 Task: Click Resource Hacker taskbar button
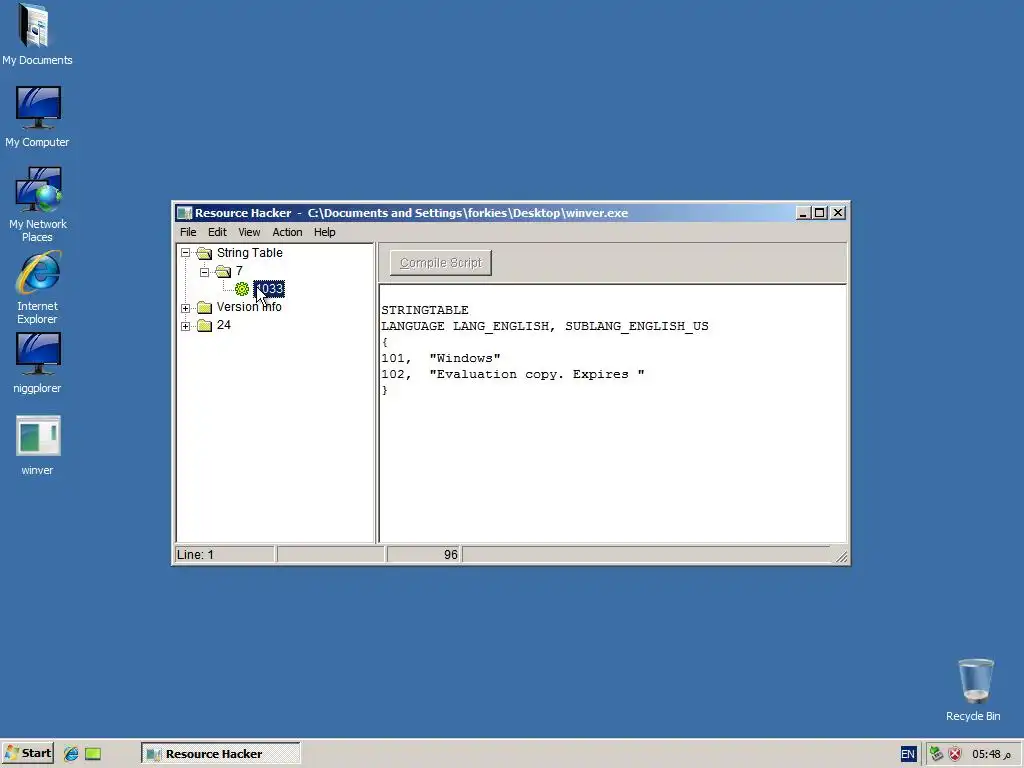tap(221, 754)
